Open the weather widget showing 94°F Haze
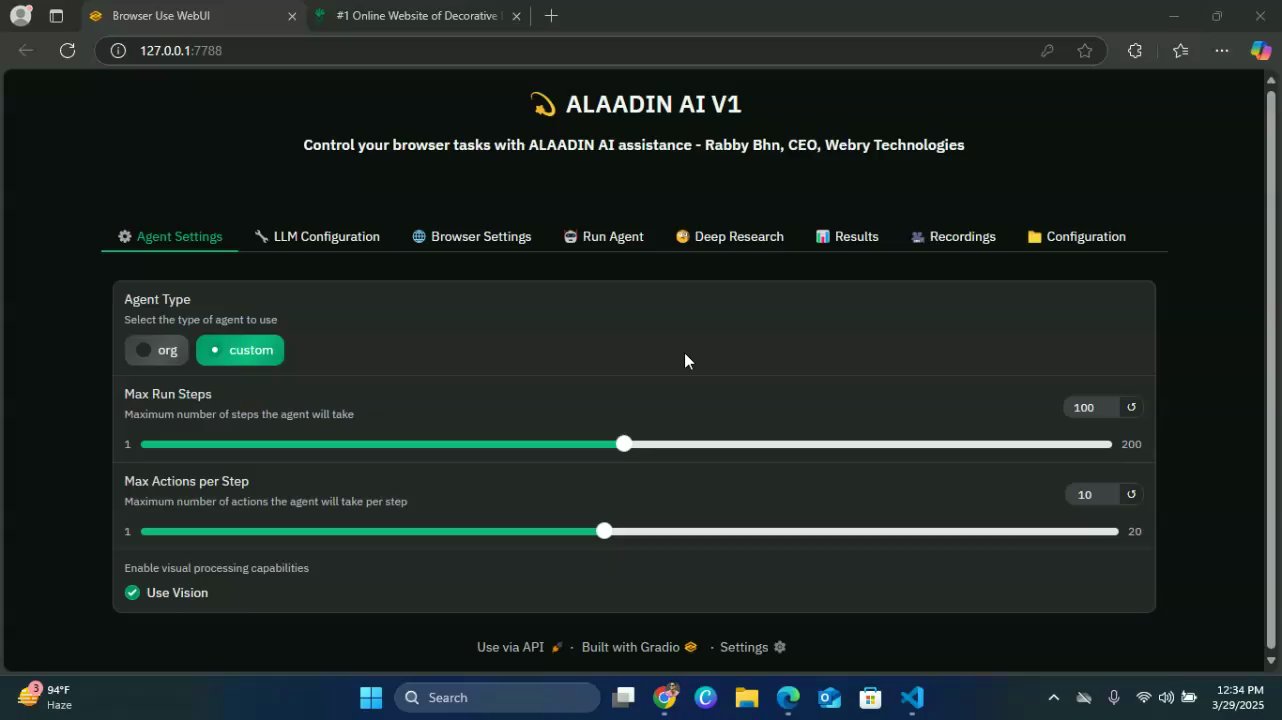This screenshot has width=1282, height=720. [47, 697]
